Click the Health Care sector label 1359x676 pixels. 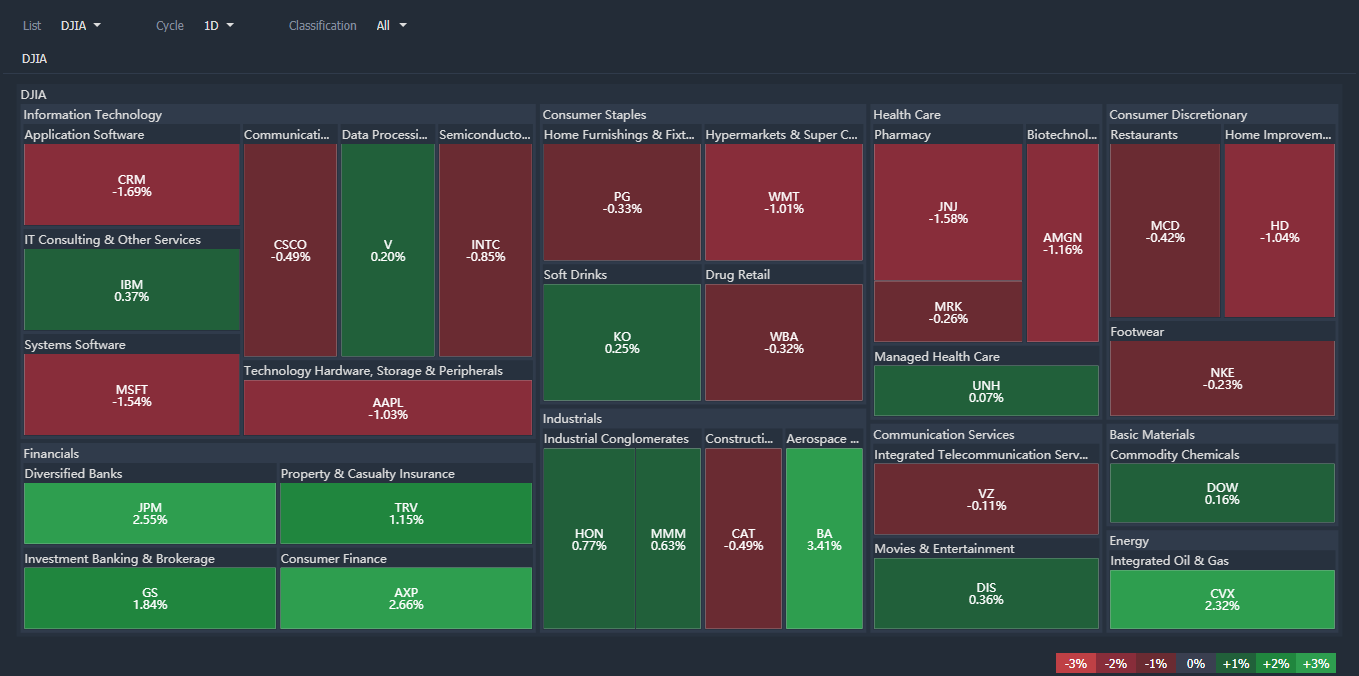point(907,115)
